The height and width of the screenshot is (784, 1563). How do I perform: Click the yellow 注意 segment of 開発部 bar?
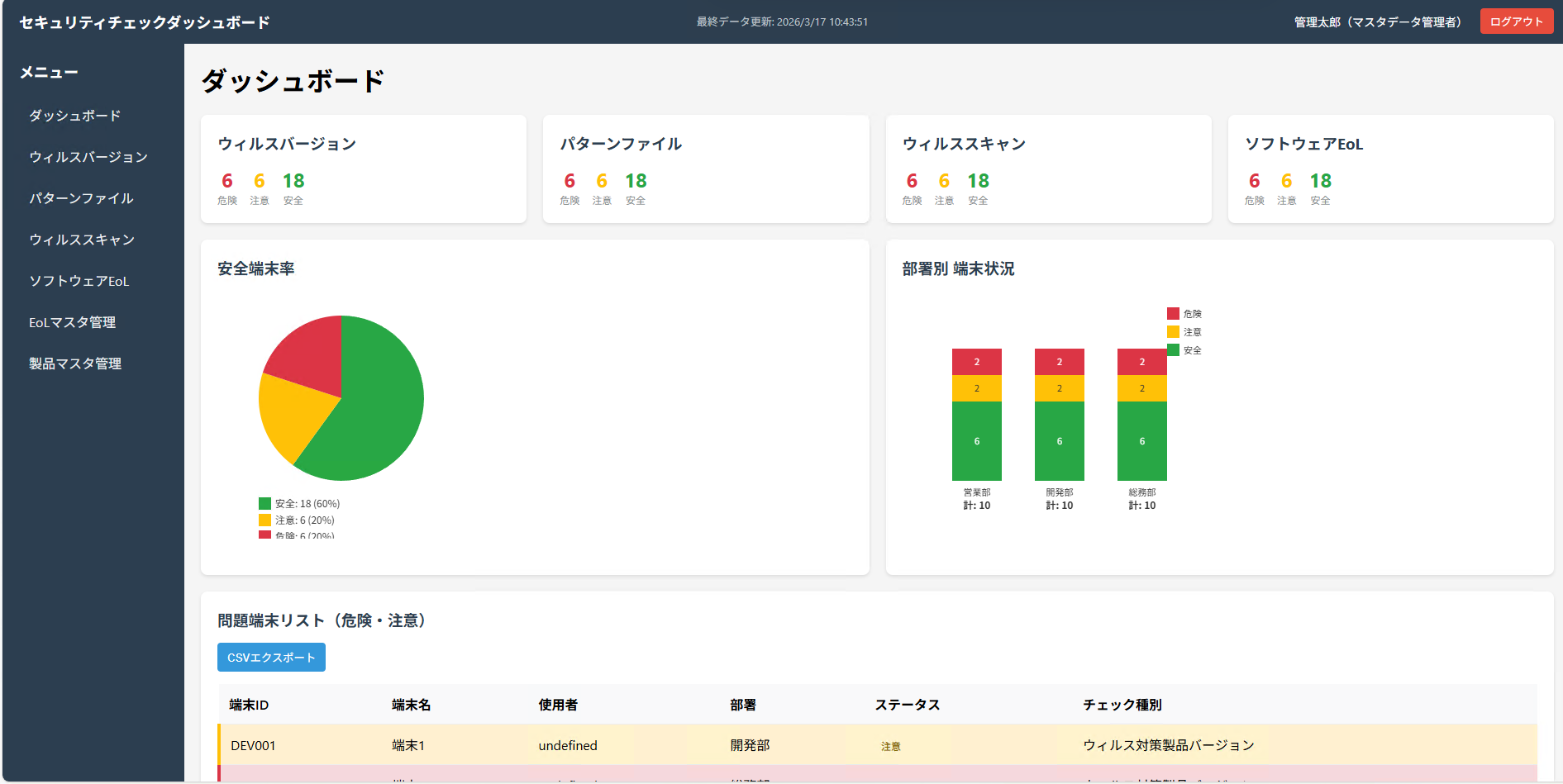coord(1060,388)
